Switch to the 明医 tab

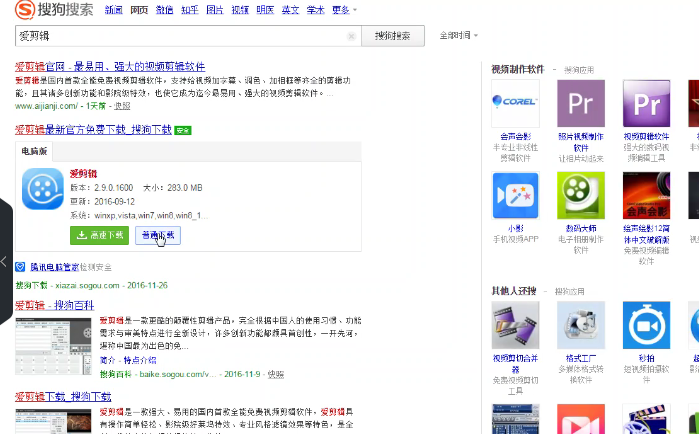click(265, 10)
